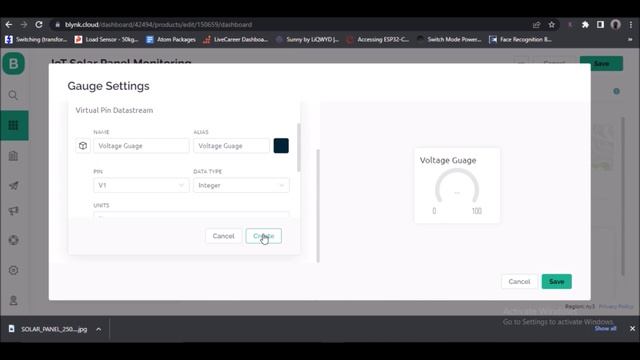Screen dimensions: 640x360
Task: Open the Chrome three-dot menu
Action: (631, 25)
